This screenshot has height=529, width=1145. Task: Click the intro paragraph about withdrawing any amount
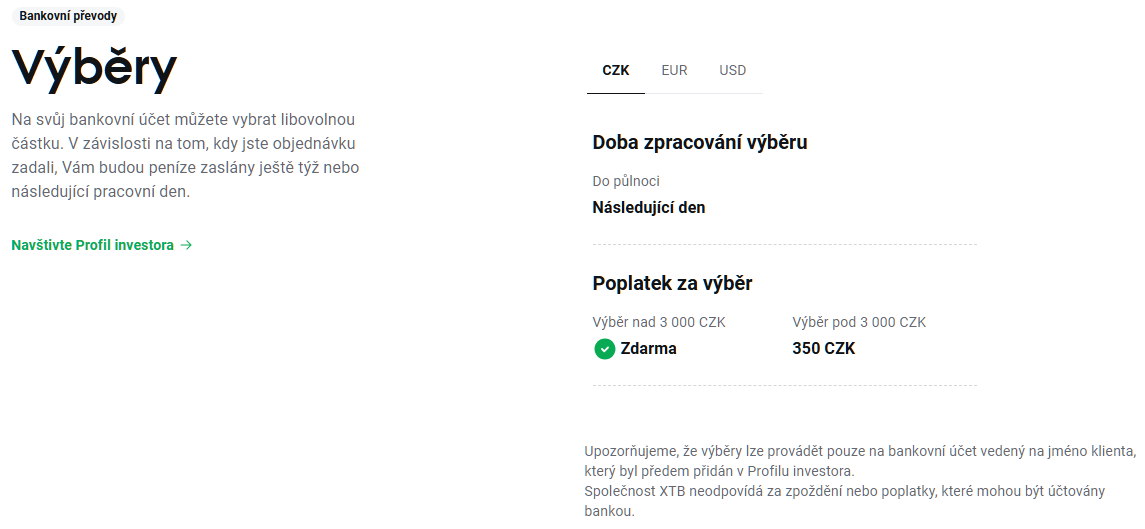(x=185, y=155)
